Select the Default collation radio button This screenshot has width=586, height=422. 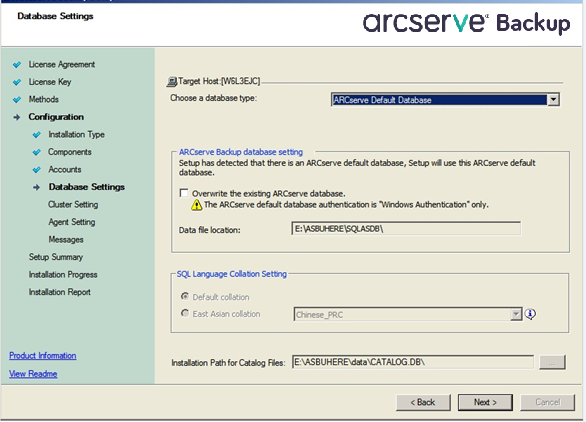click(x=185, y=296)
